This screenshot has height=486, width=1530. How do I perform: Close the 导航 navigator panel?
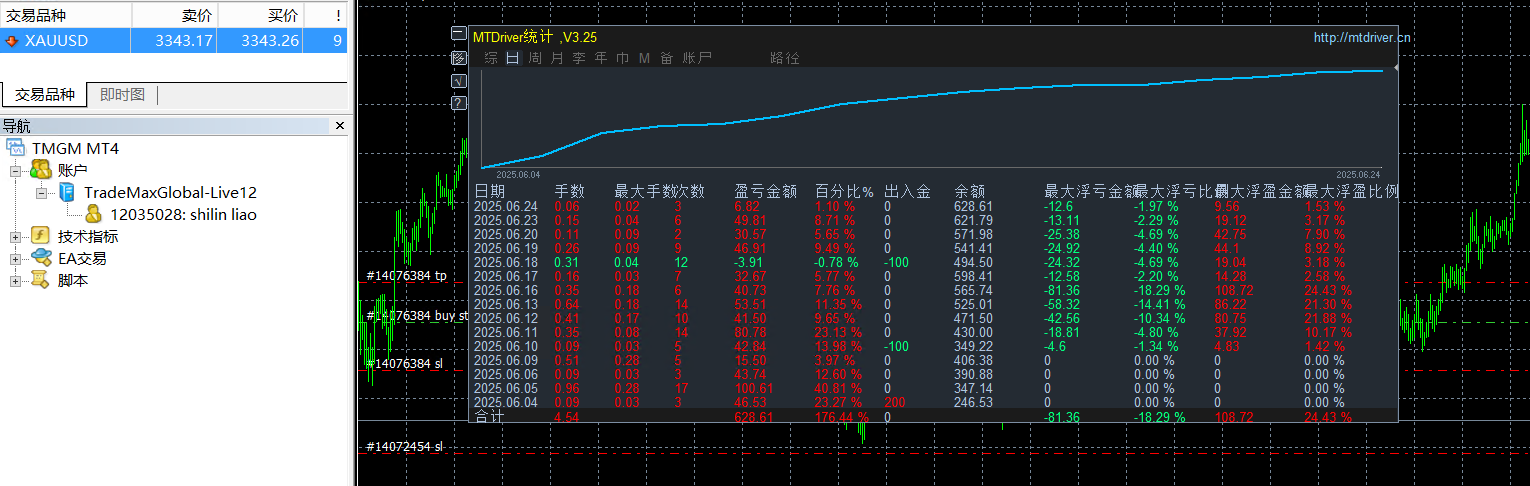(x=339, y=126)
